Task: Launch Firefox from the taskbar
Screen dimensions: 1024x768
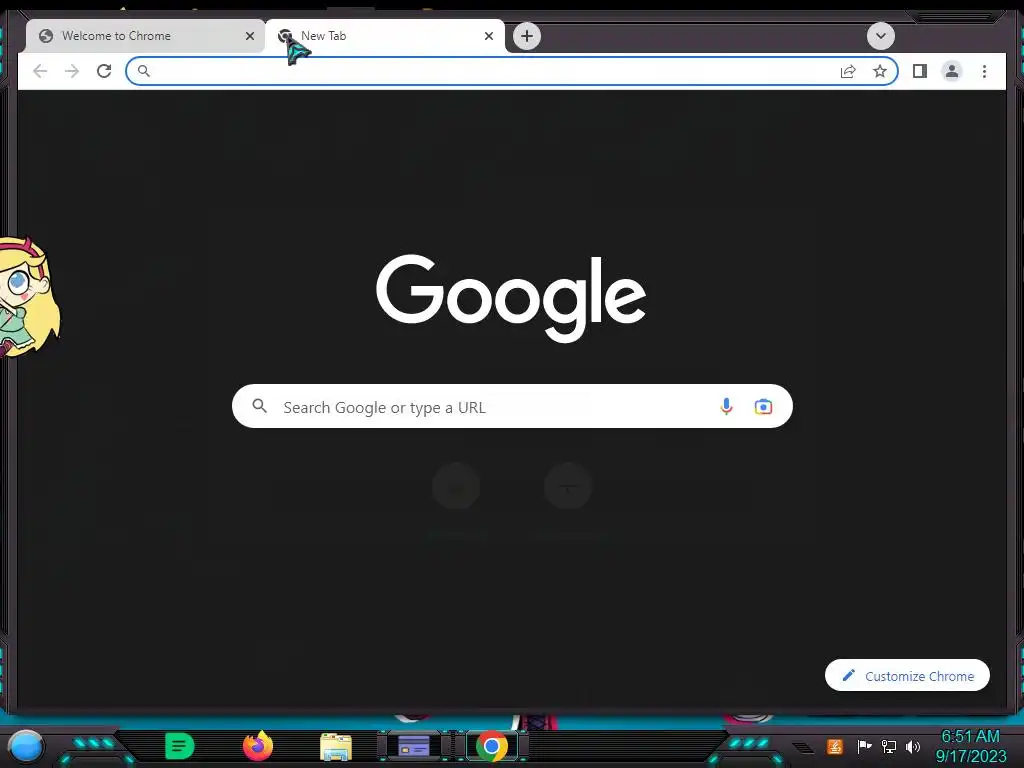Action: [x=258, y=746]
